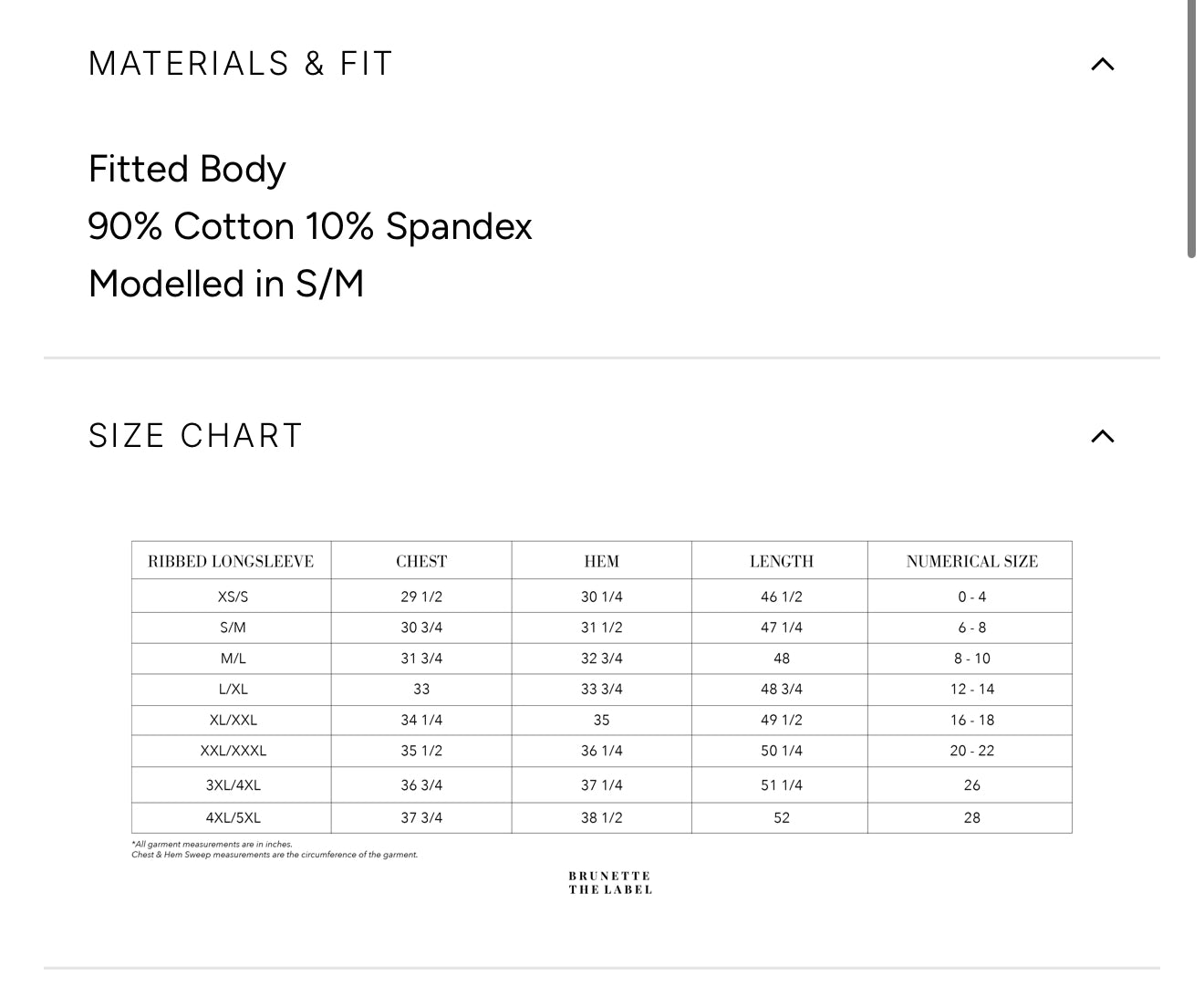
Task: Click the XL/XXL size row label
Action: (233, 720)
